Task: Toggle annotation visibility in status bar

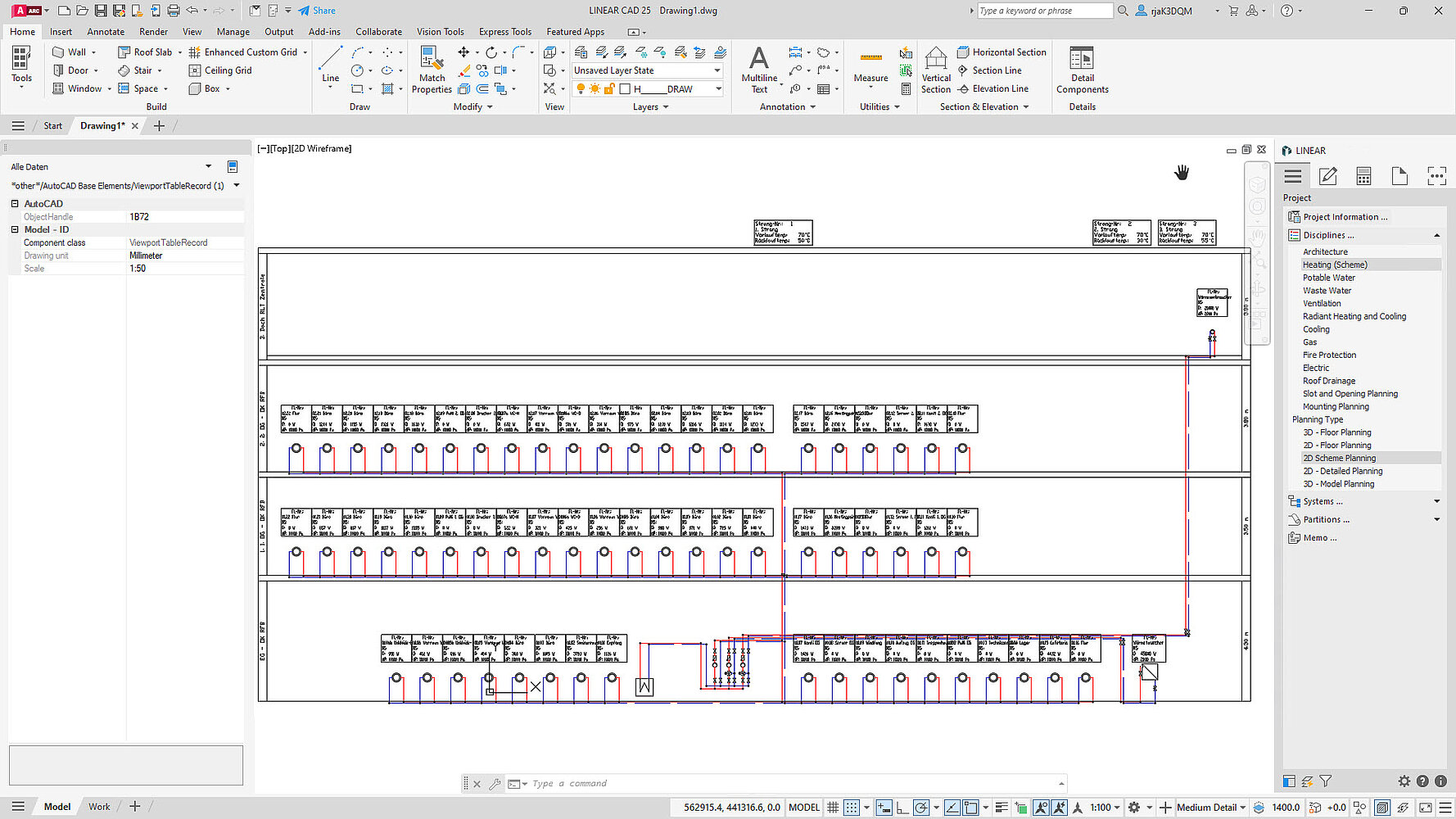Action: [x=1041, y=807]
